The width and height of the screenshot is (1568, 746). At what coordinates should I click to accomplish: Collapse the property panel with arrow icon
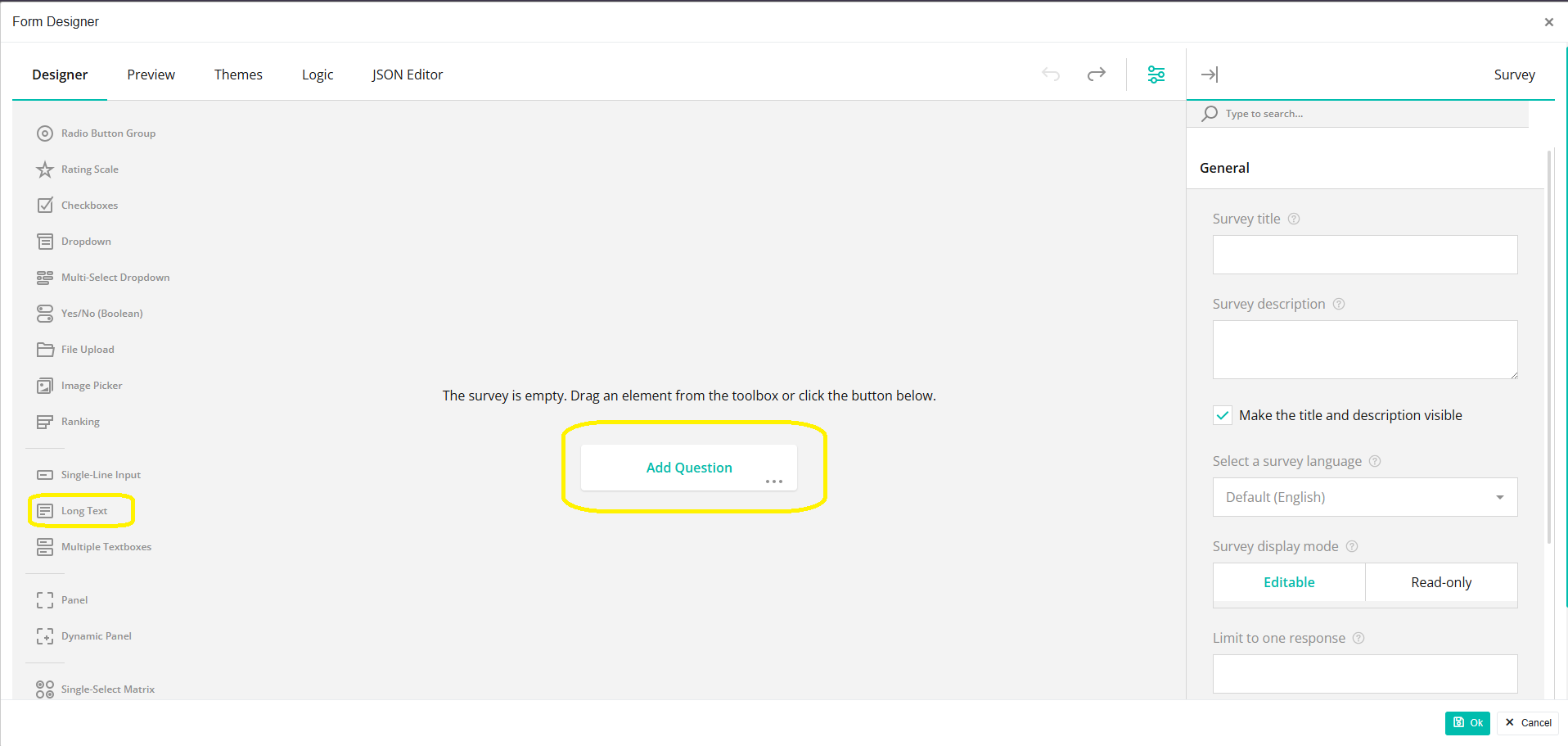(x=1209, y=75)
